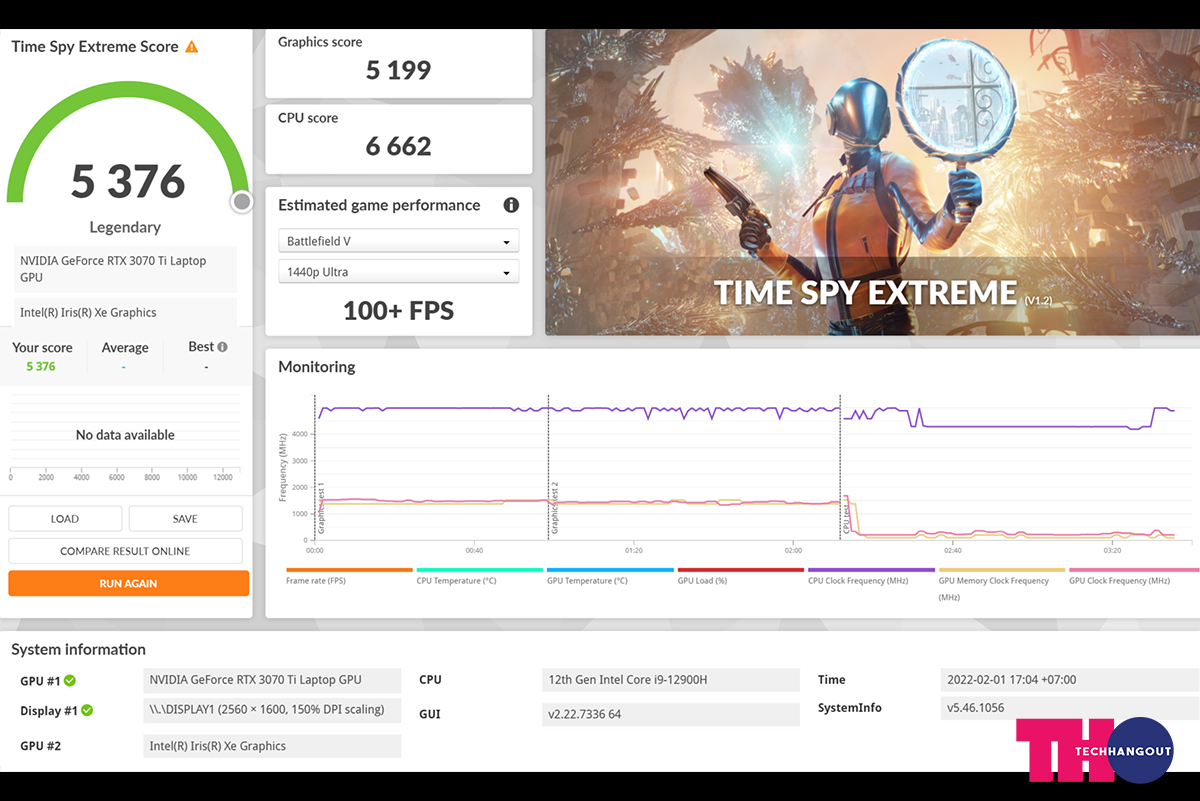Click the GPU #2 Intel Iris Xe value
This screenshot has width=1200, height=801.
pyautogui.click(x=272, y=746)
